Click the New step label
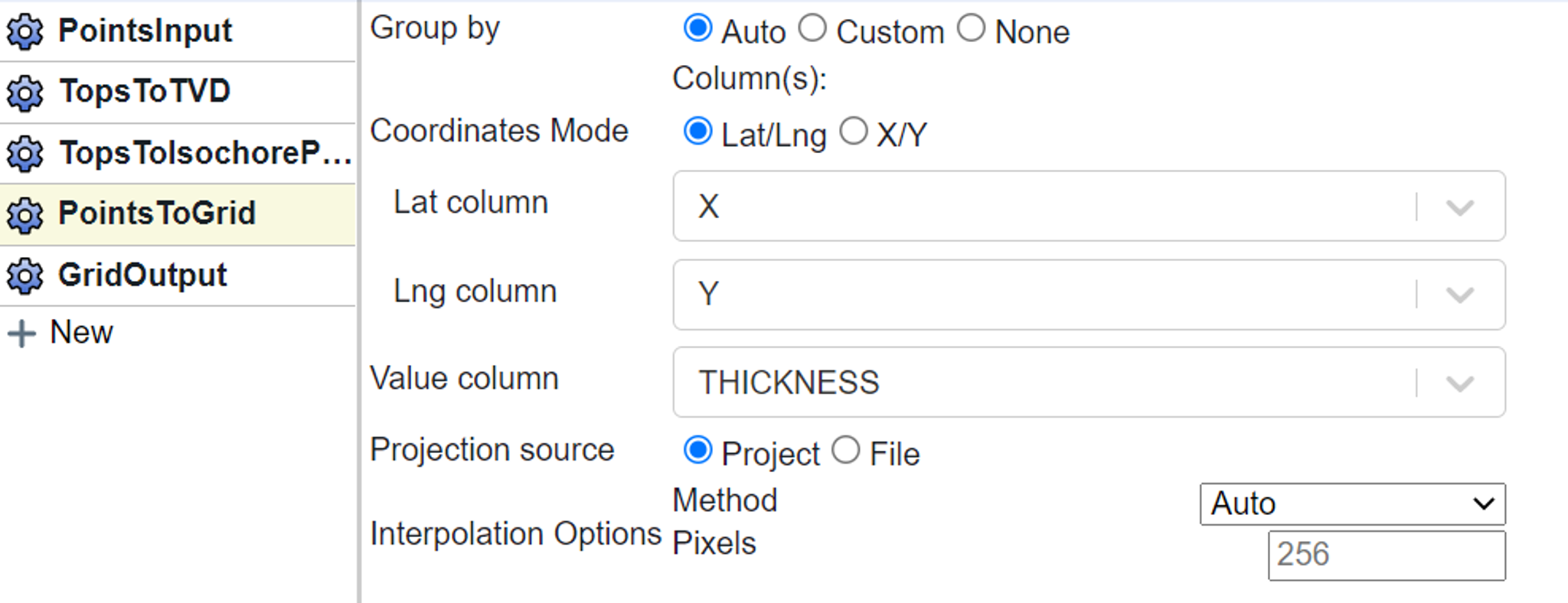 click(81, 333)
